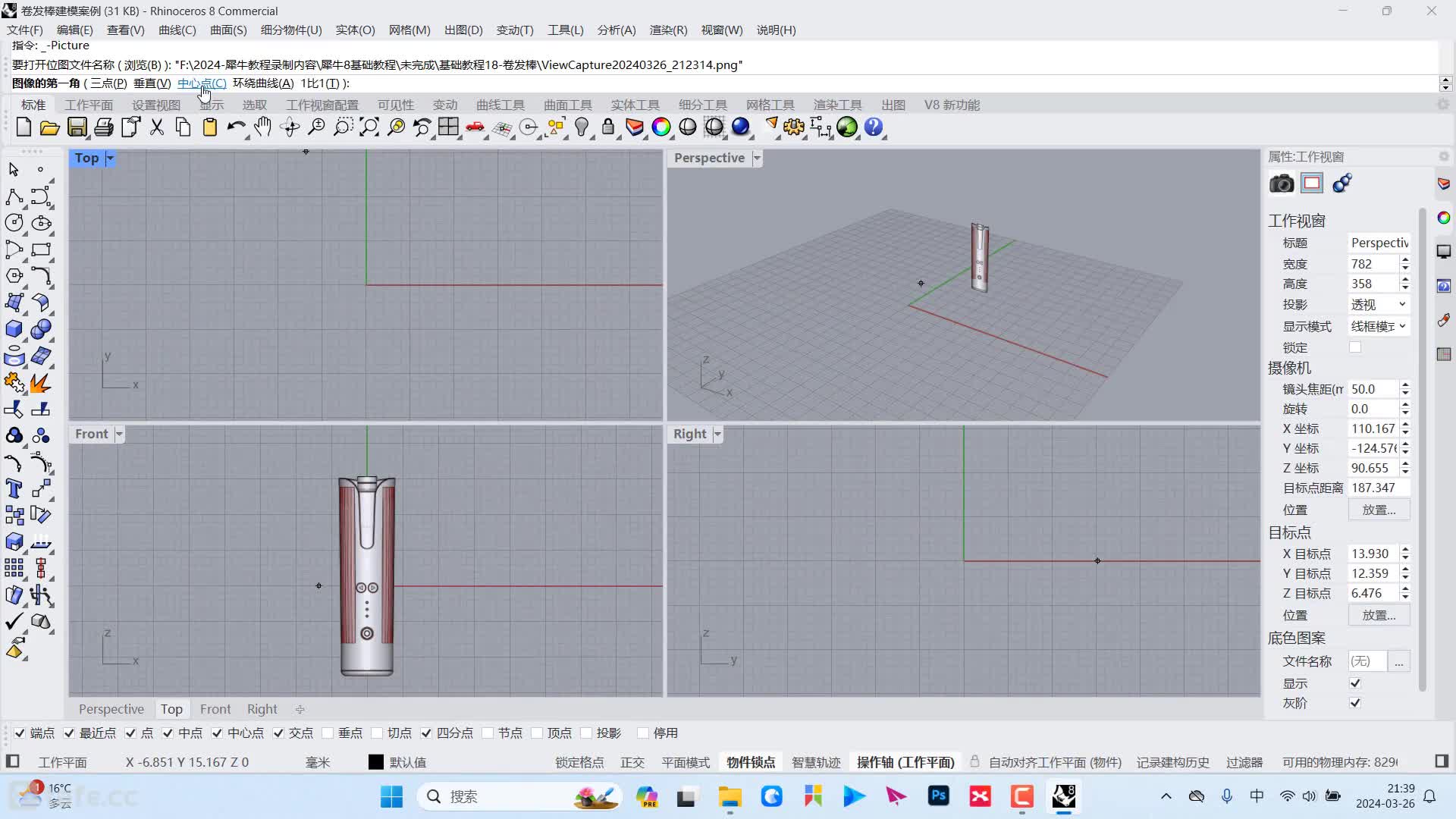Image resolution: width=1456 pixels, height=819 pixels.
Task: Click the blue render sphere icon
Action: (741, 127)
